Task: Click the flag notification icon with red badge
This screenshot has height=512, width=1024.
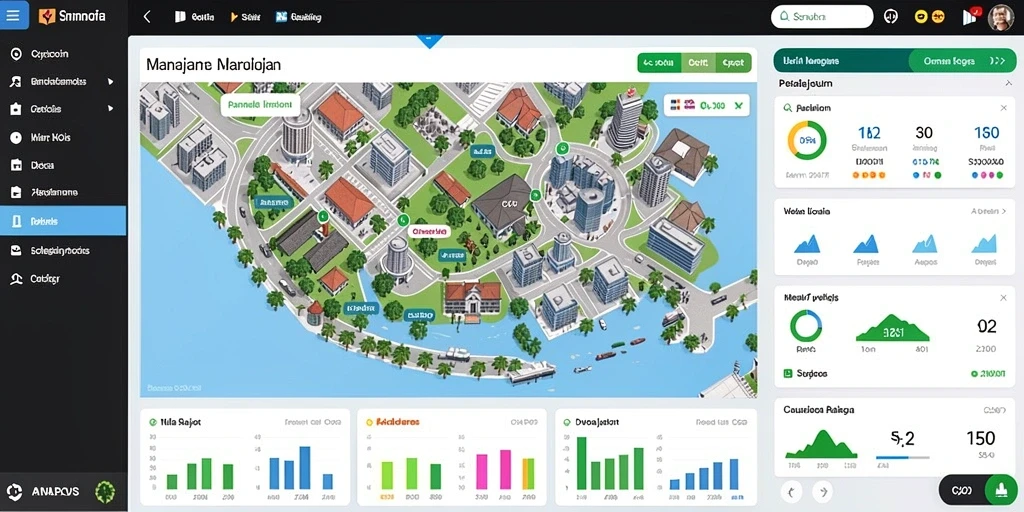Action: (971, 16)
